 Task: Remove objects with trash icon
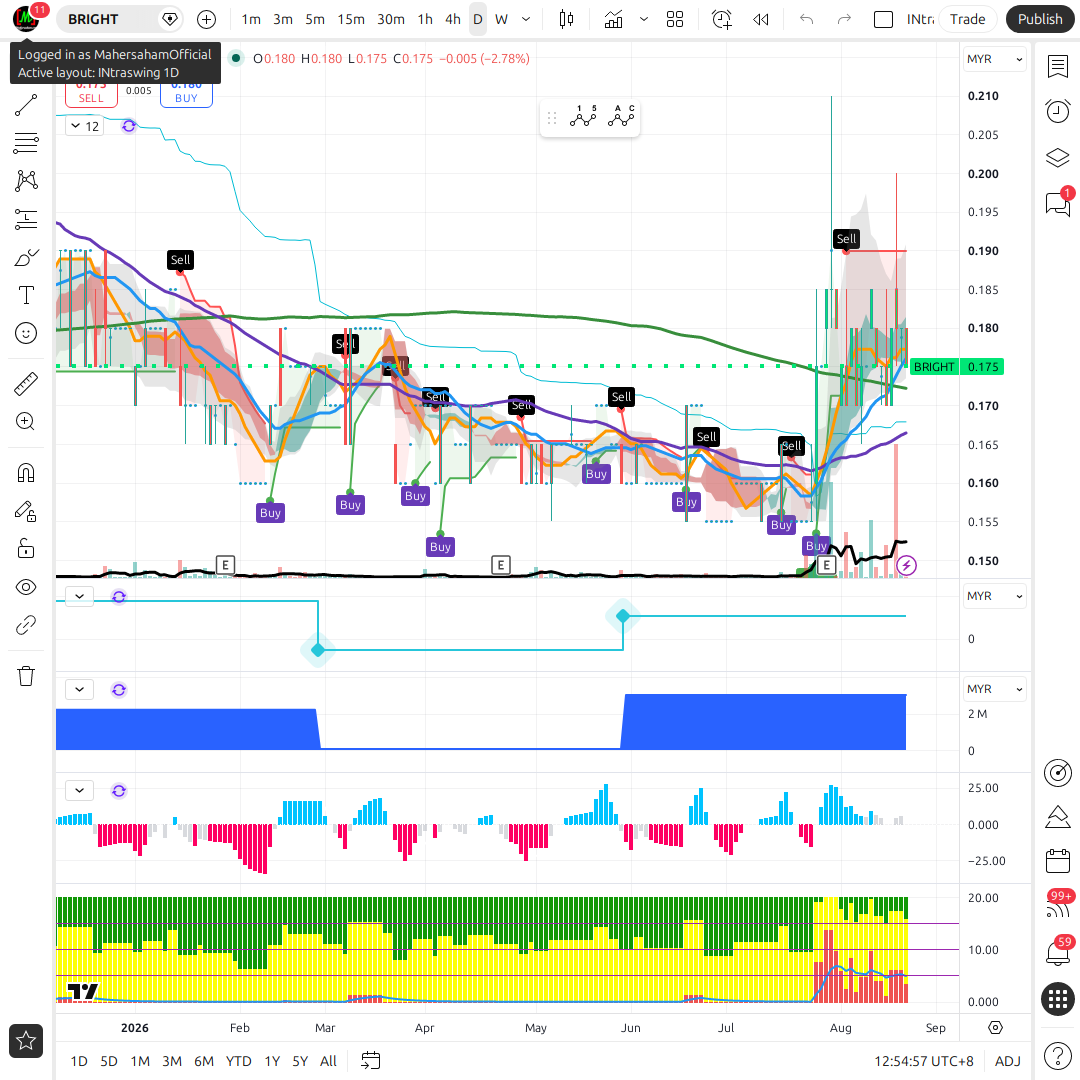point(25,676)
